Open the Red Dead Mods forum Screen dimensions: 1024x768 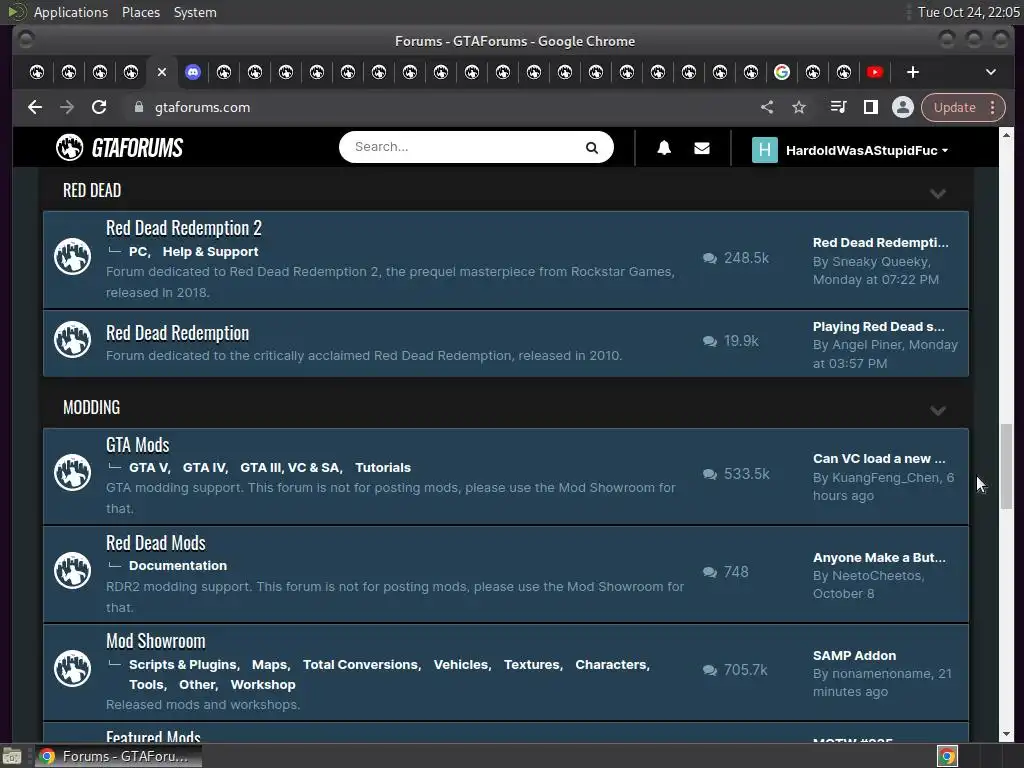[x=155, y=543]
